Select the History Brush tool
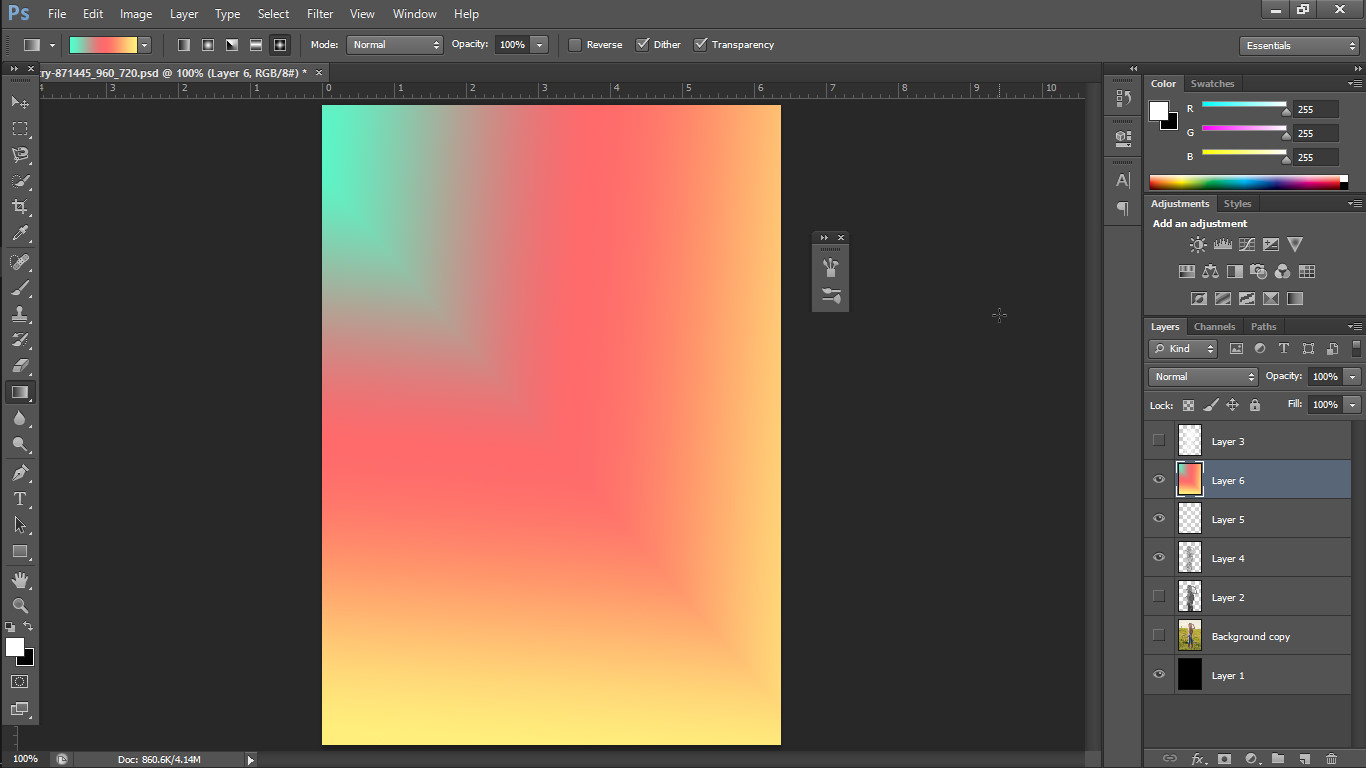 (x=20, y=340)
